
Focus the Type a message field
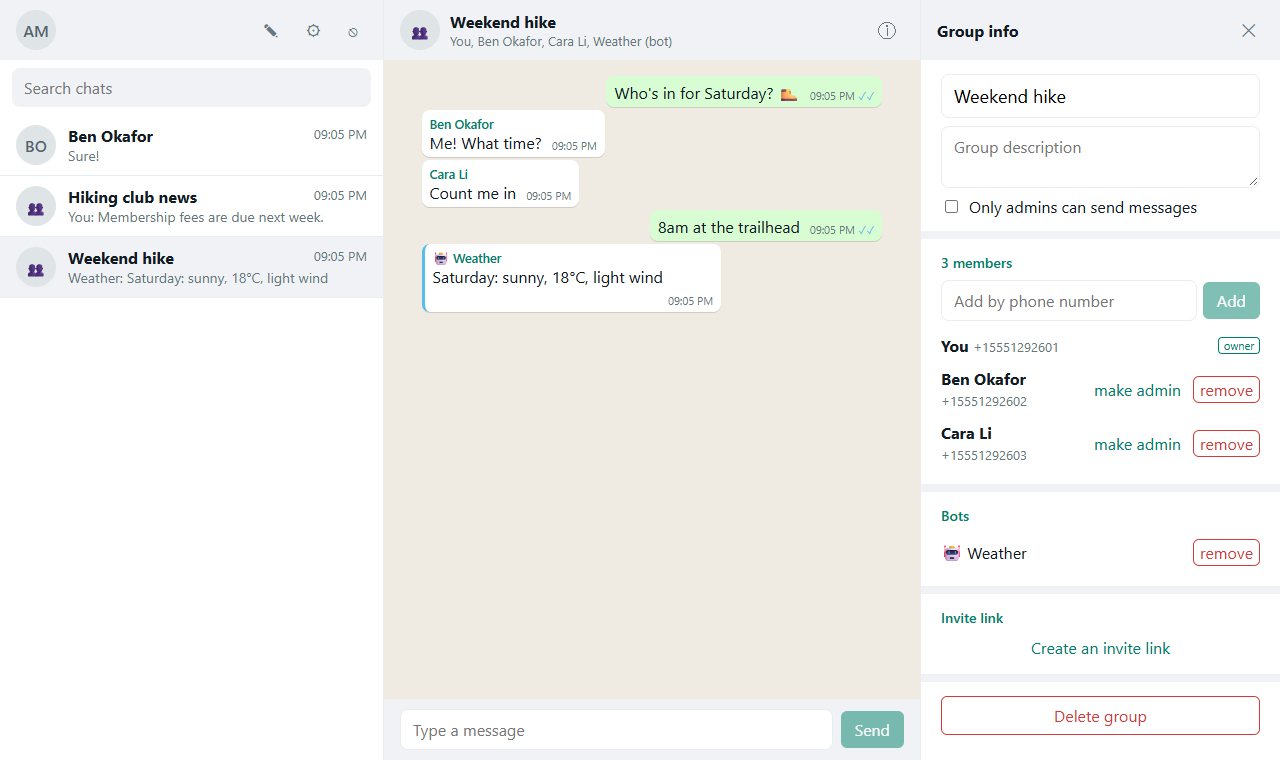[616, 730]
